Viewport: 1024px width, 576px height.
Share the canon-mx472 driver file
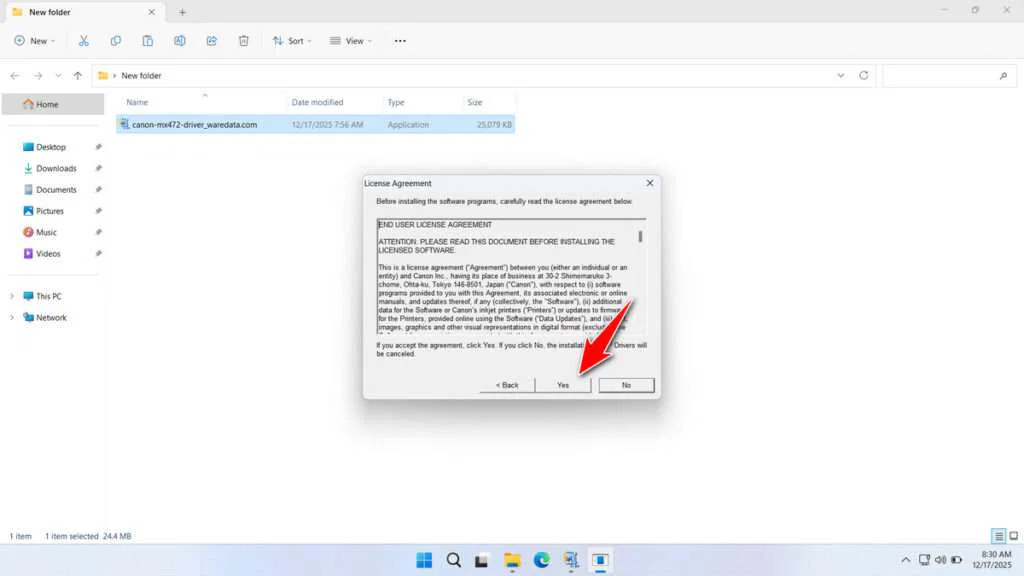tap(211, 40)
